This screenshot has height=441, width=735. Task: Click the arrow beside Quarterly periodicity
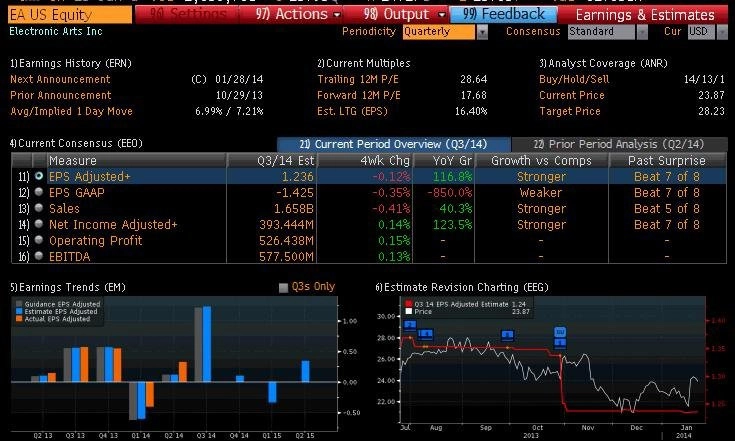(x=482, y=32)
